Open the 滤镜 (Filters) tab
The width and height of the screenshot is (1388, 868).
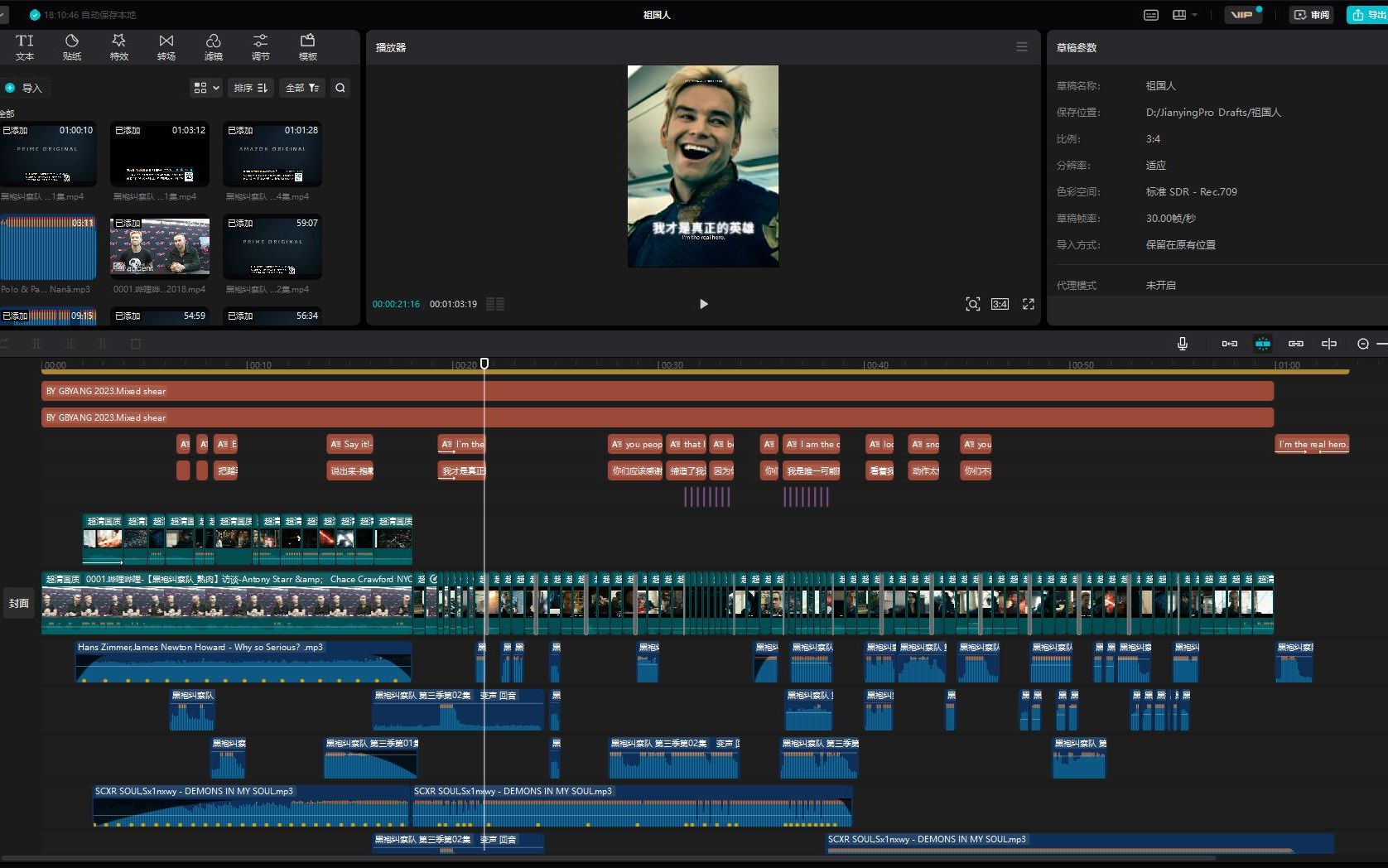[214, 47]
